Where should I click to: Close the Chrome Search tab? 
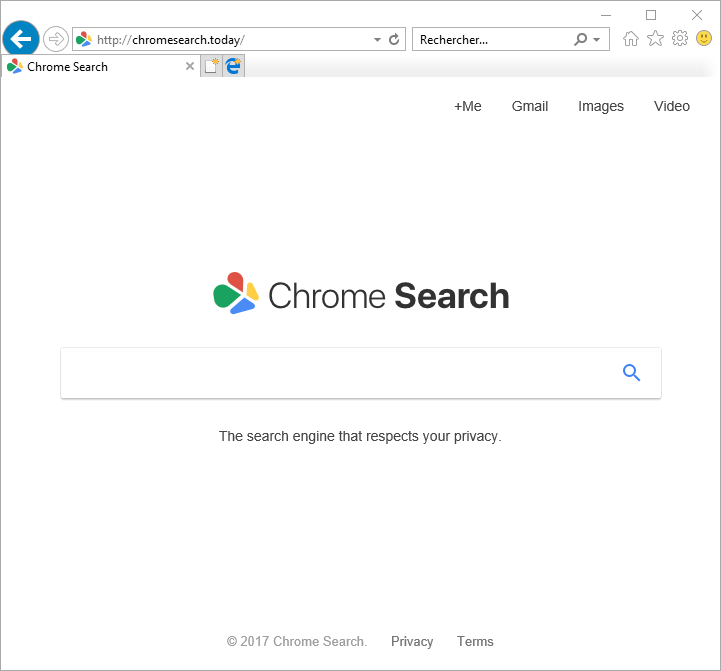[190, 67]
